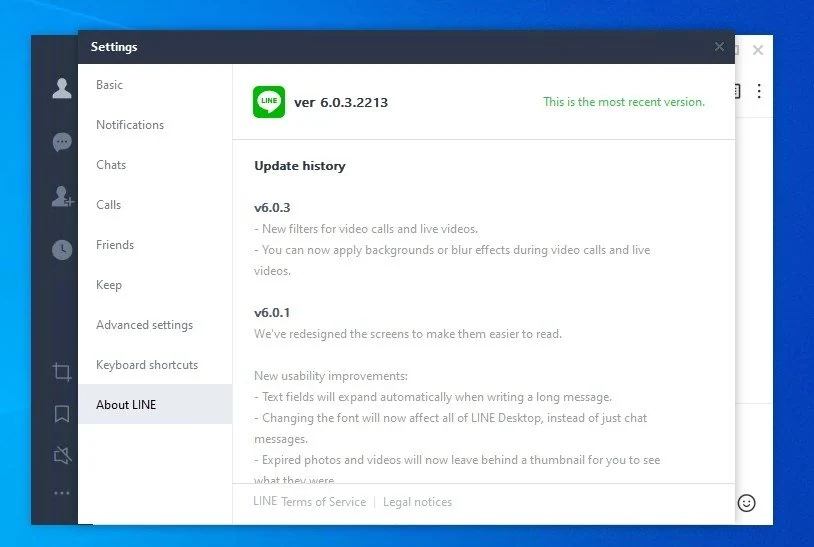Screen dimensions: 814x547
Task: Open the vertical three-dot chat menu
Action: click(x=759, y=91)
